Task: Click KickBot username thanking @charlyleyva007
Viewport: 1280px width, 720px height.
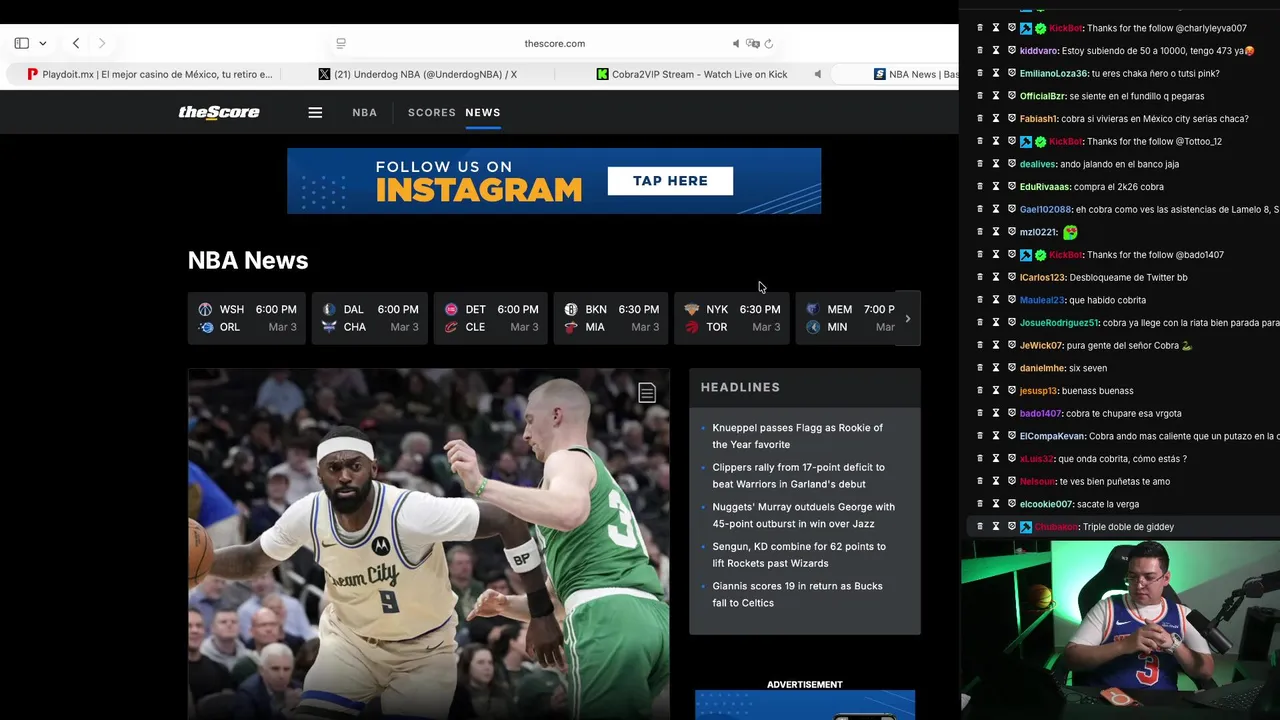Action: [x=1065, y=28]
